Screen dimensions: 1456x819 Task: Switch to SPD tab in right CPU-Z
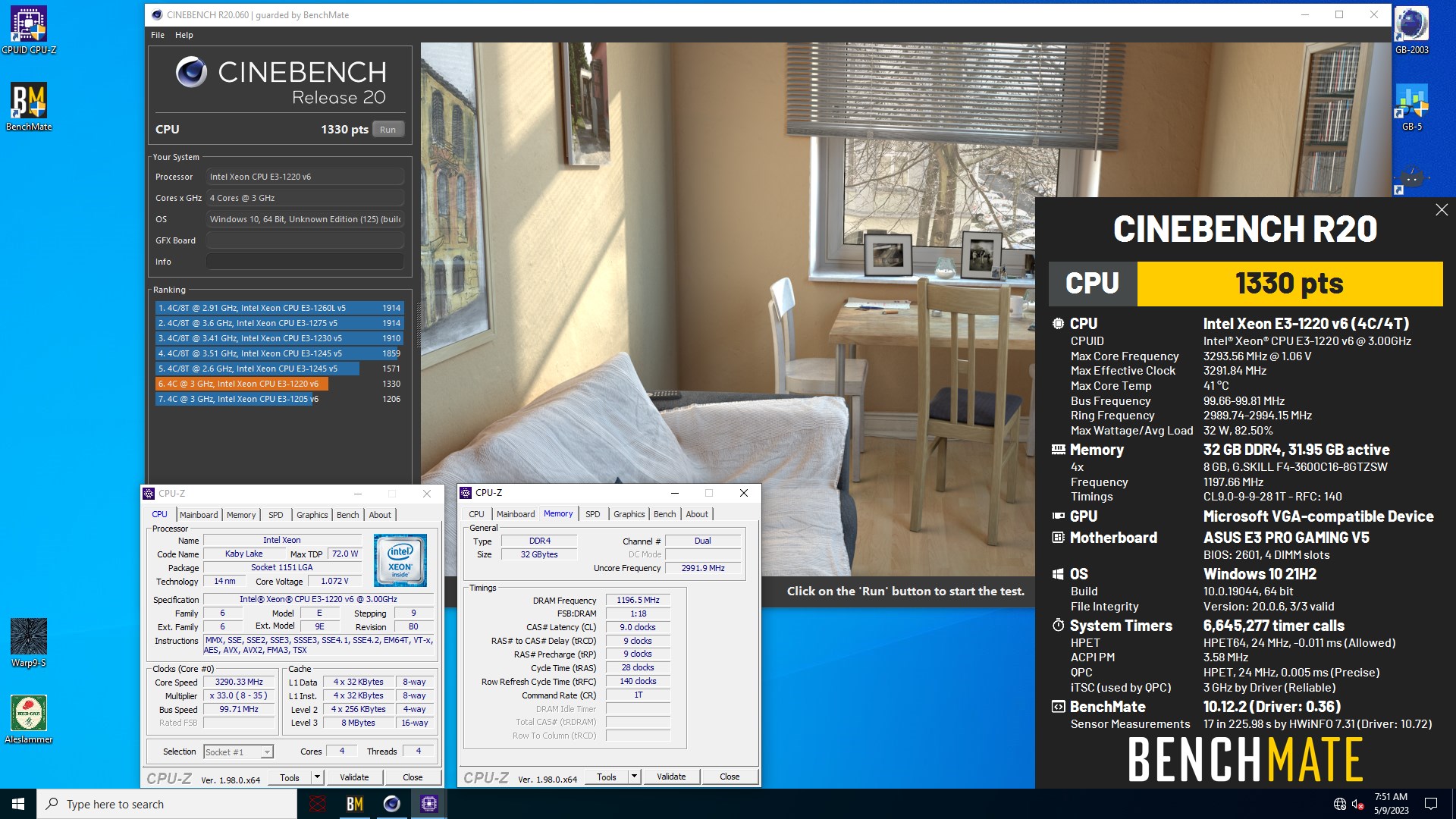click(593, 514)
